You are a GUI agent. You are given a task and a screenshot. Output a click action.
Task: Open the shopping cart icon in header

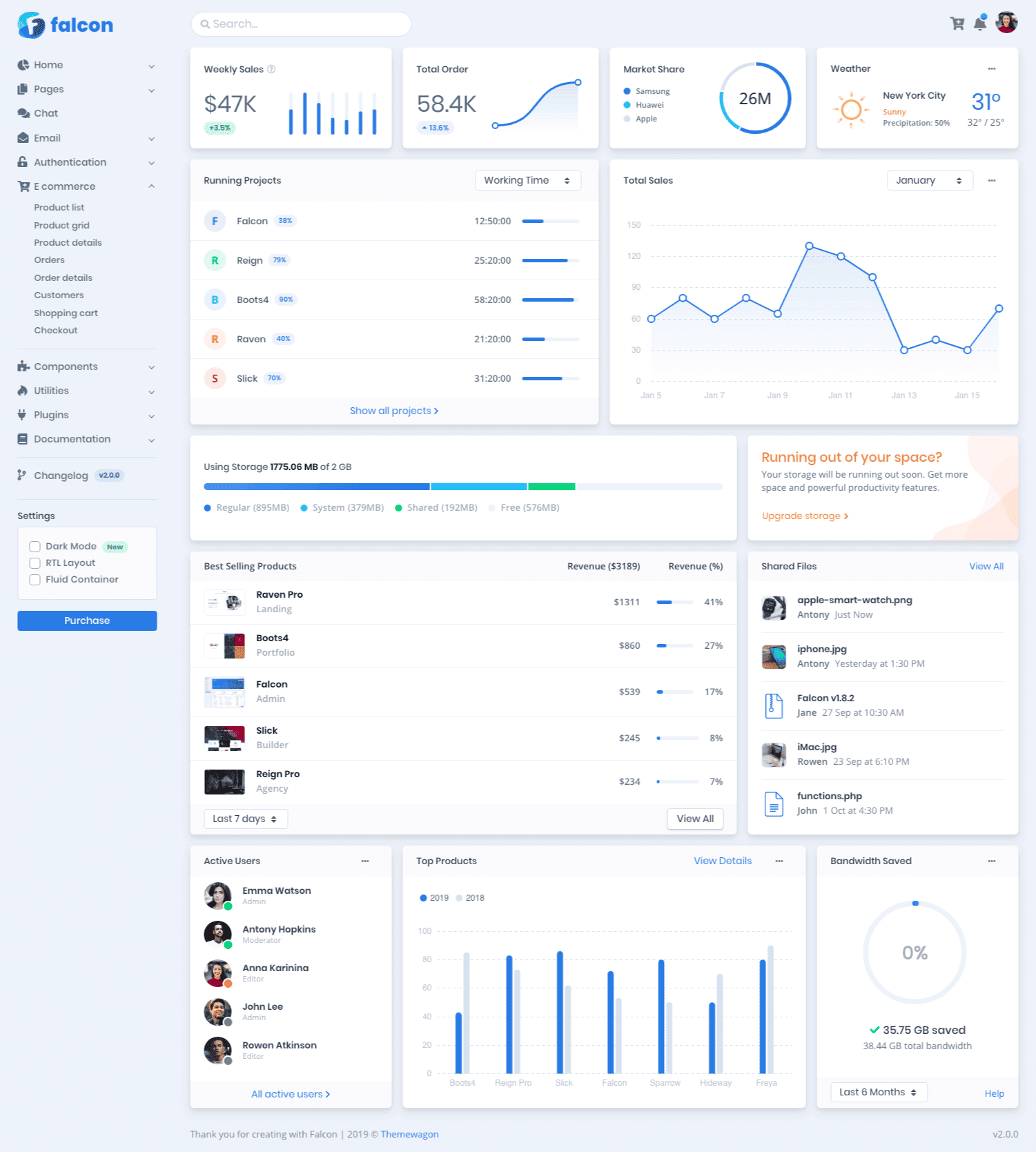pyautogui.click(x=957, y=24)
